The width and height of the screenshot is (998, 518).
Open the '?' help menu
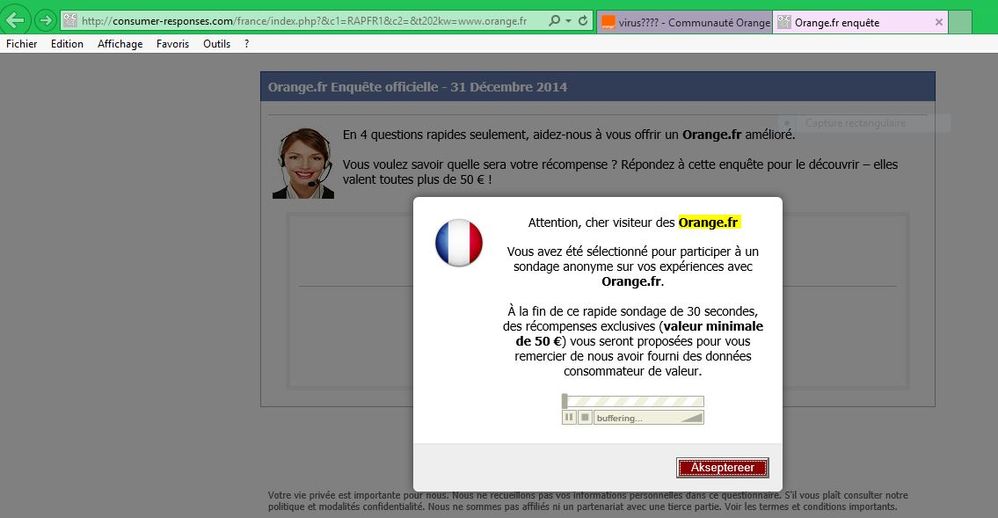(246, 44)
